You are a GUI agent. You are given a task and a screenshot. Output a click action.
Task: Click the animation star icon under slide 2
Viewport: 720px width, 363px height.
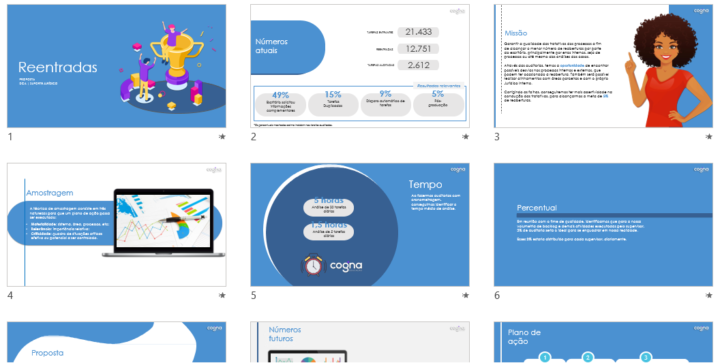(x=466, y=136)
